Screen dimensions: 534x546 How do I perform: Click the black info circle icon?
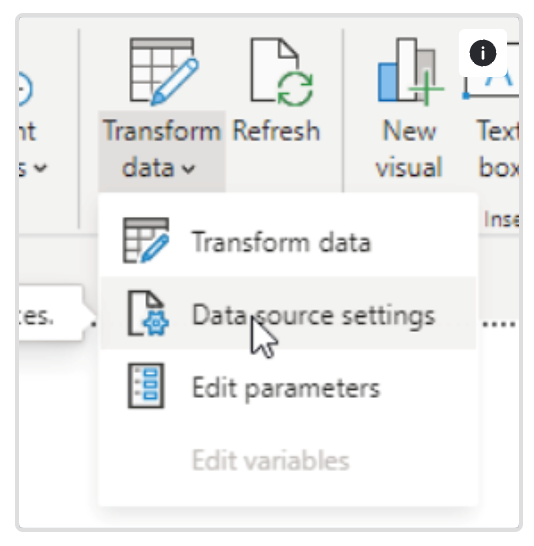[x=482, y=53]
